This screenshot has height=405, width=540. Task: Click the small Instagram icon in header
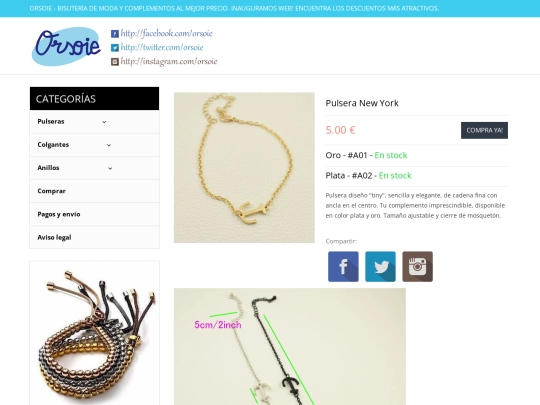(x=115, y=62)
